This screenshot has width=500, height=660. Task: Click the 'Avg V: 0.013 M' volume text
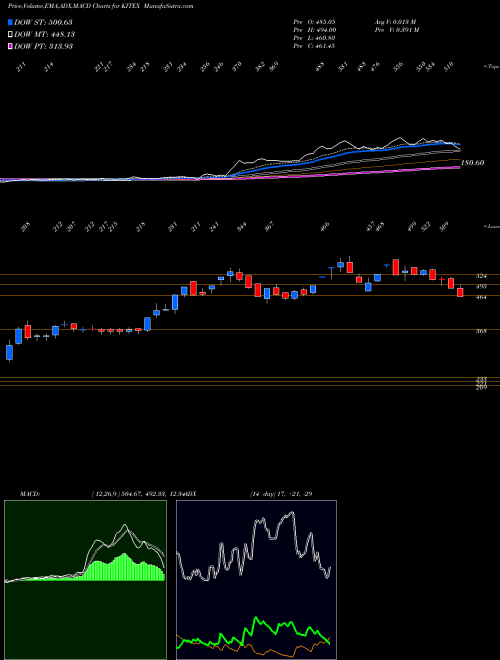point(395,21)
